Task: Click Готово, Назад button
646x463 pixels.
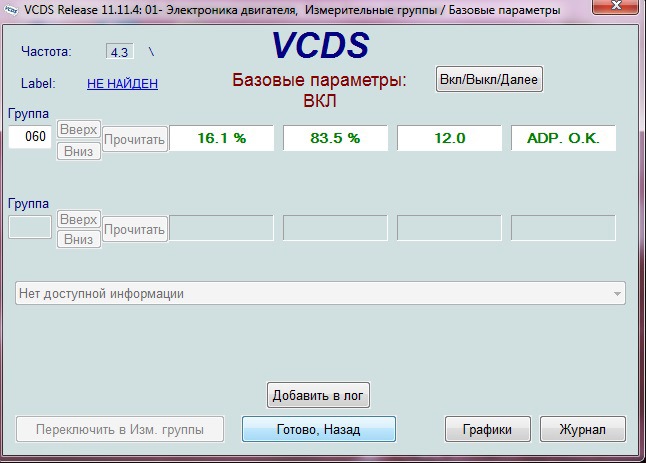Action: click(x=318, y=429)
